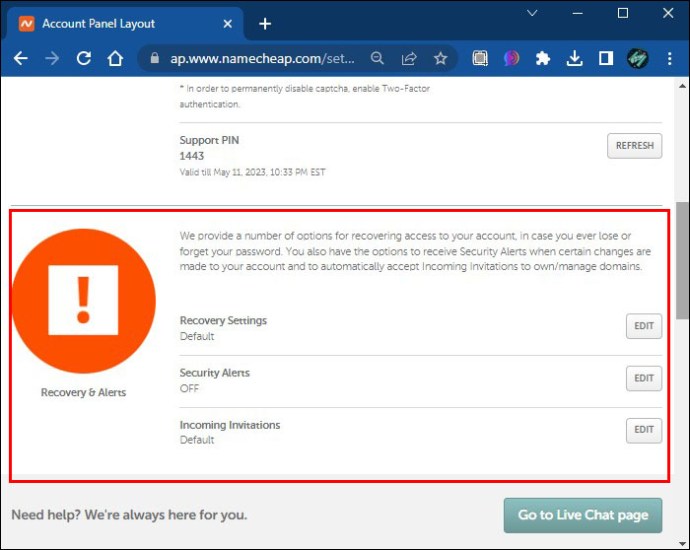This screenshot has width=690, height=550.
Task: Open the profile avatar menu
Action: click(x=638, y=58)
